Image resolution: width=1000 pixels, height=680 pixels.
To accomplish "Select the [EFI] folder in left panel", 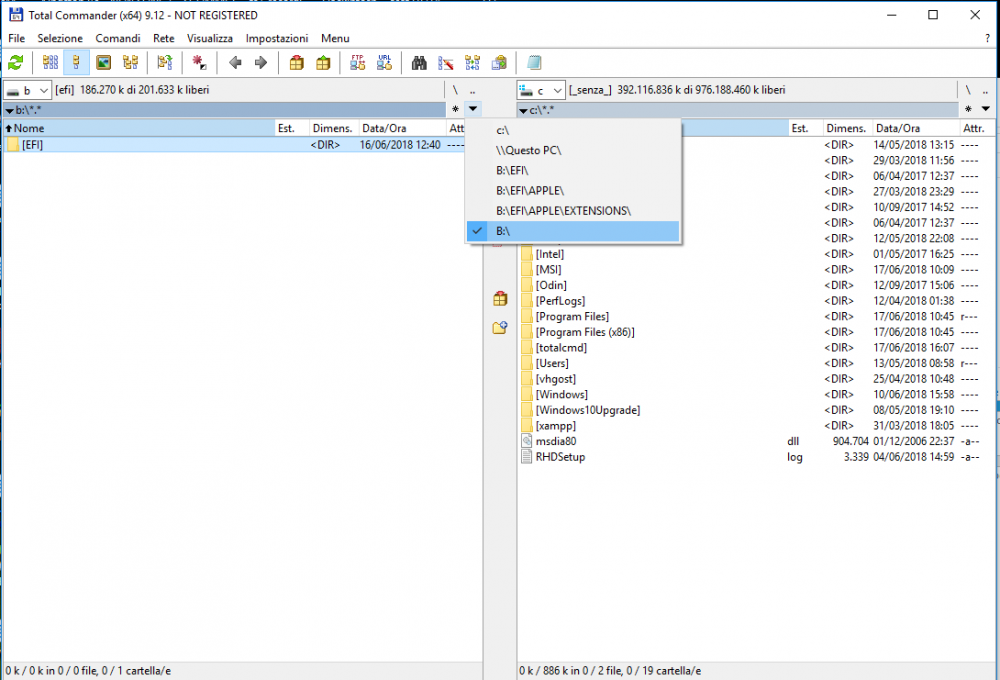I will coord(235,145).
